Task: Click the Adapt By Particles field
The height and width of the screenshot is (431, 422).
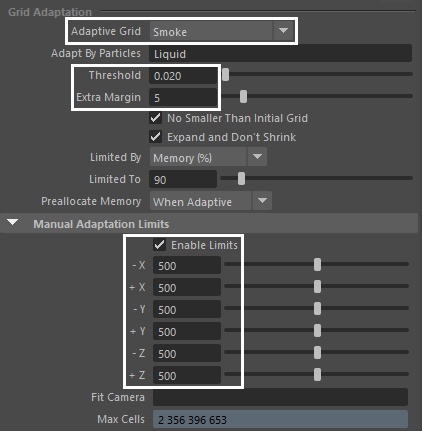Action: (x=280, y=54)
